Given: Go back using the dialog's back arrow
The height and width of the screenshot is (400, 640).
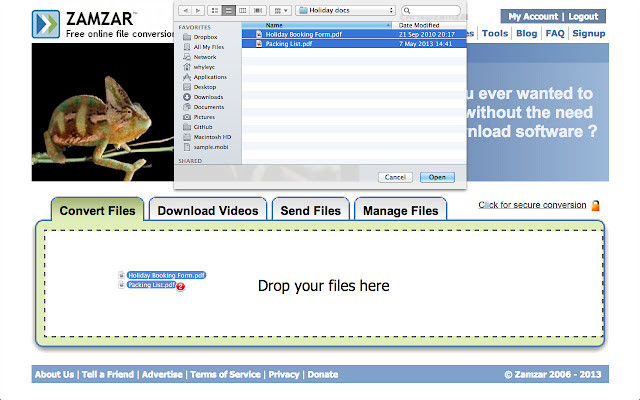Looking at the screenshot, I should pos(184,9).
